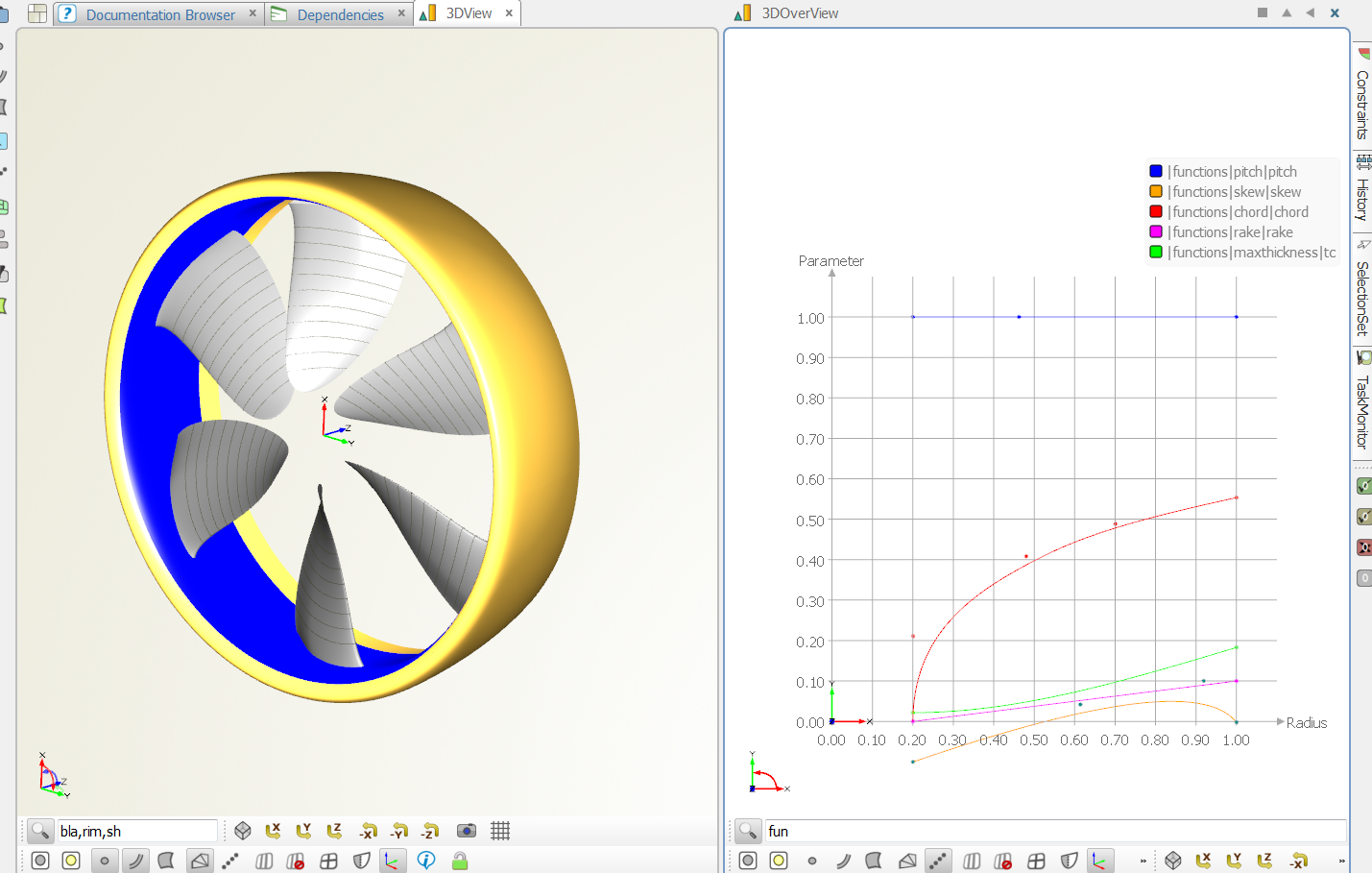Set 3DView to negative Z direction

(430, 831)
